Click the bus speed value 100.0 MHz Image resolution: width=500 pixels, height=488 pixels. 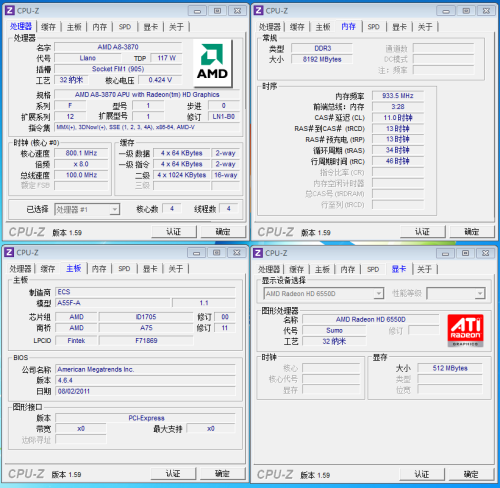point(81,175)
